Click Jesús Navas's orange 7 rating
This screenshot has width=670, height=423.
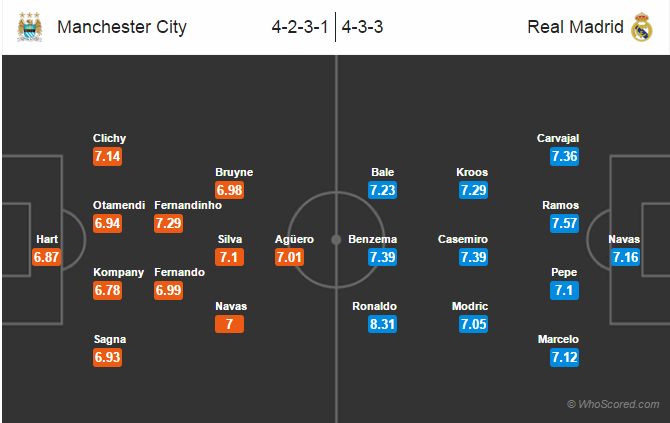(x=229, y=324)
